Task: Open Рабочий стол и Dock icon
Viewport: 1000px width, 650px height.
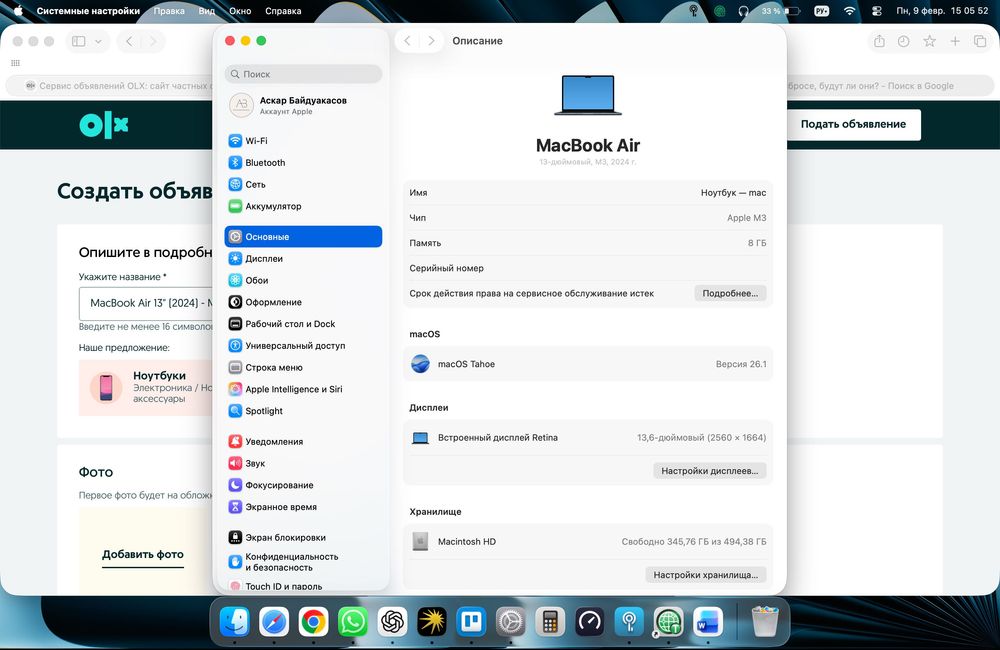Action: coord(235,323)
